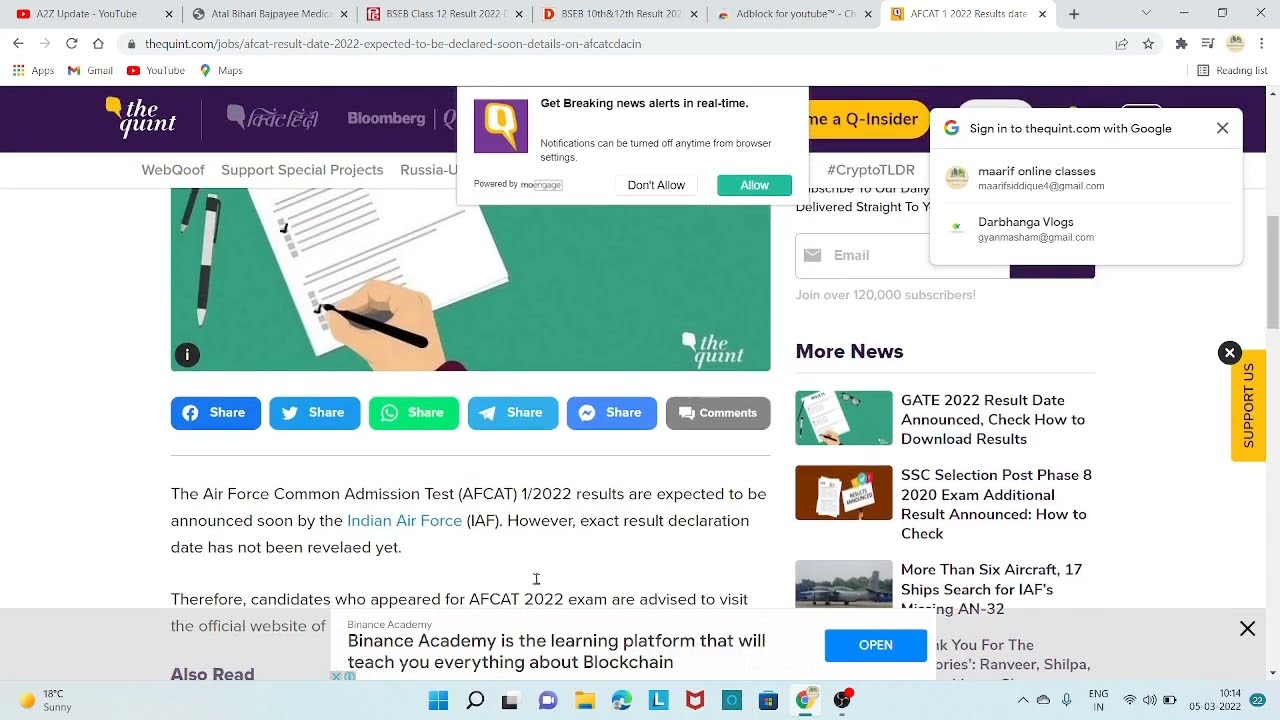1280x720 pixels.
Task: Switch to the Atal Bihari Bajpayee Medical tab
Action: pyautogui.click(x=270, y=14)
